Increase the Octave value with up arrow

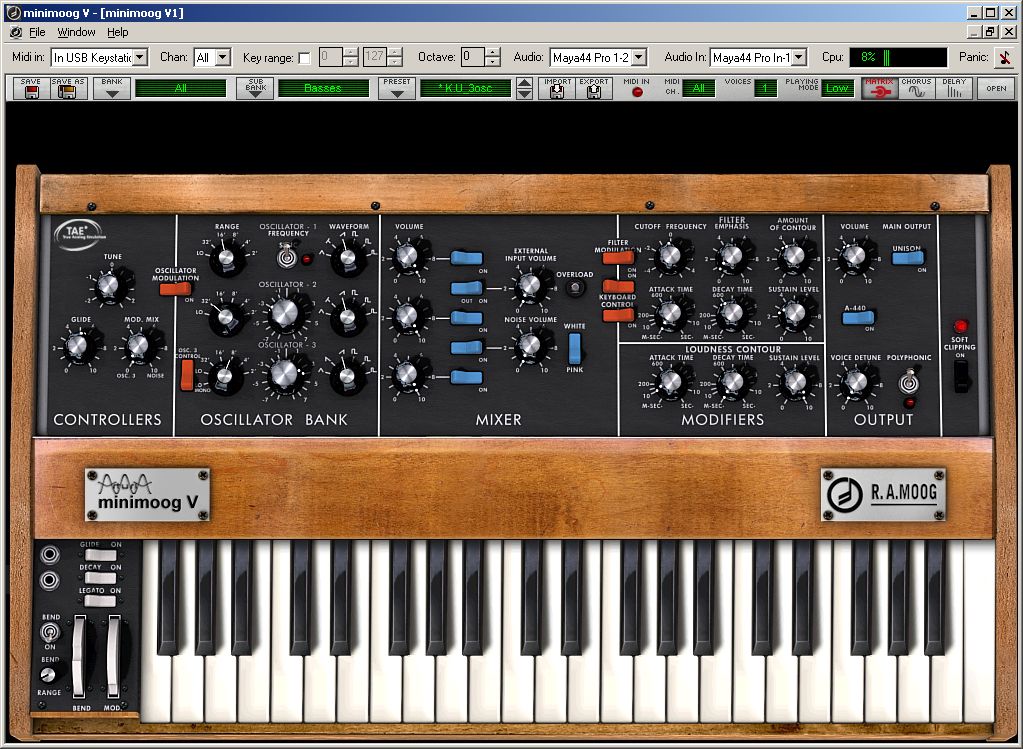click(493, 52)
